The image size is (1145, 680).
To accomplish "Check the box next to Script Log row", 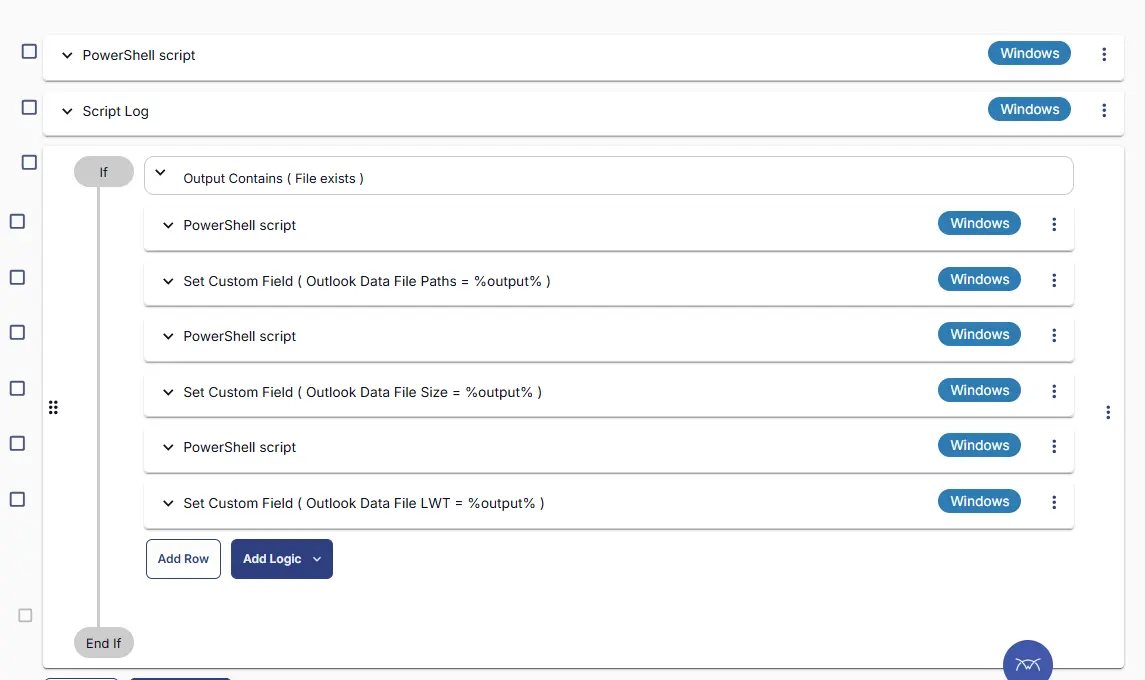I will pos(29,107).
